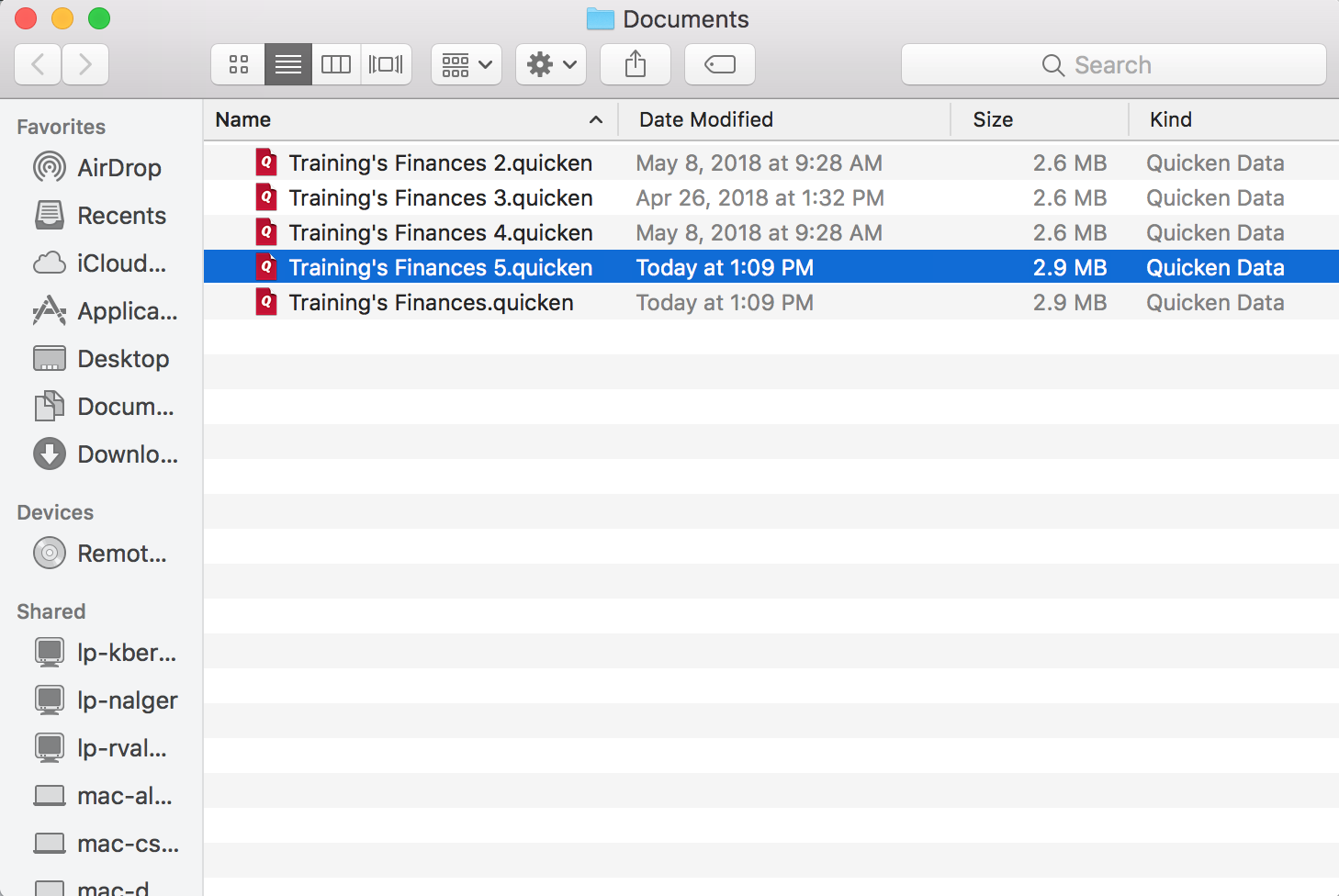Open AirDrop in the sidebar
1339x896 pixels.
[118, 168]
